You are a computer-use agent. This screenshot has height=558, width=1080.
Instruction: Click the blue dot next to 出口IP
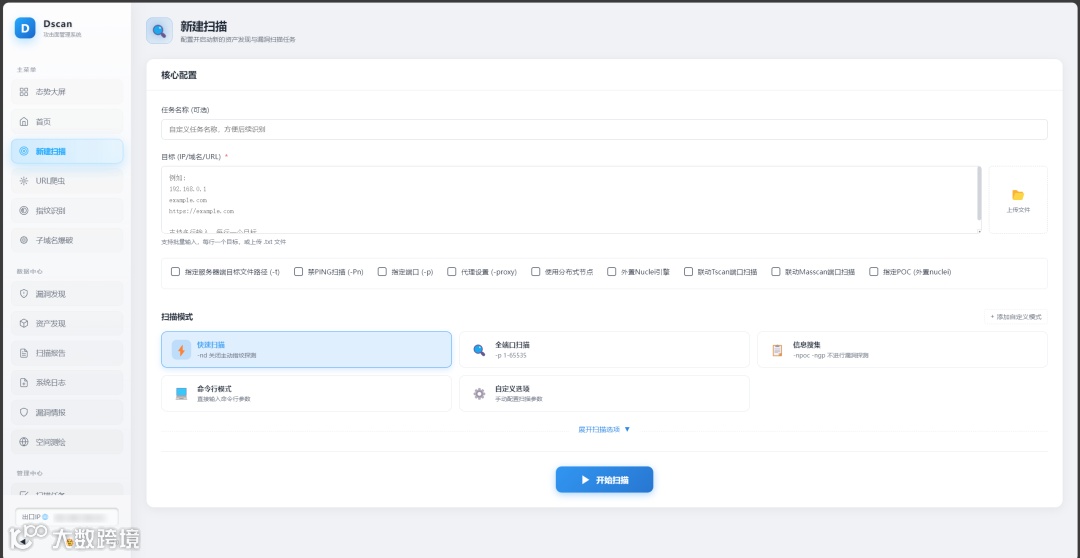[45, 517]
